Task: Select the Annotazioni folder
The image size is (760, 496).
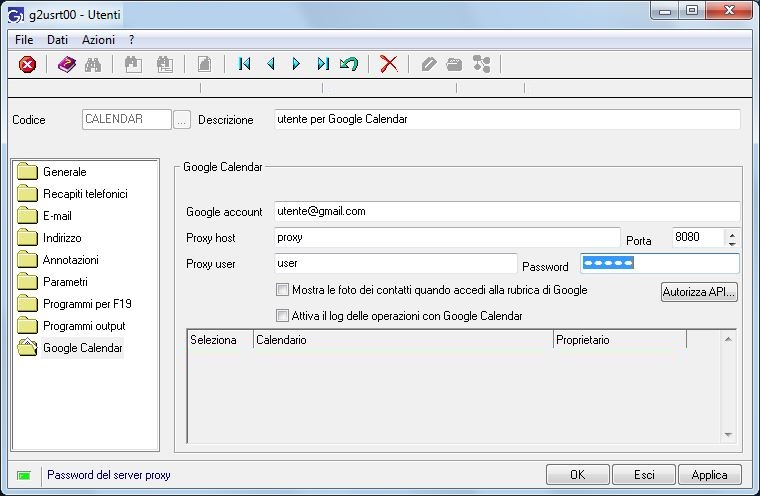Action: 58,260
